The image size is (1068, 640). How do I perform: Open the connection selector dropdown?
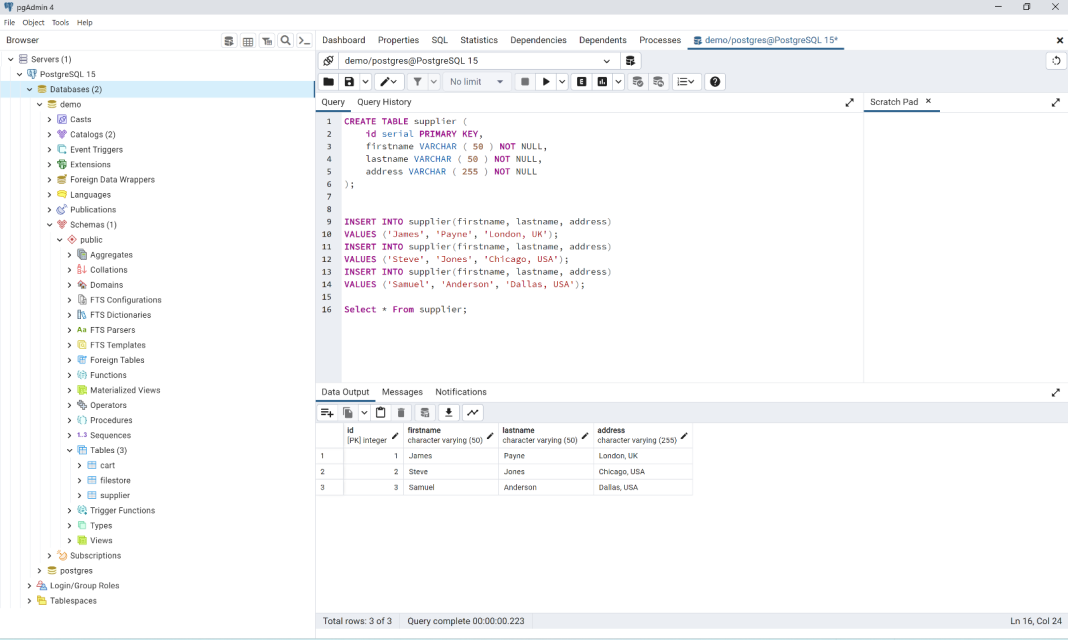point(607,61)
